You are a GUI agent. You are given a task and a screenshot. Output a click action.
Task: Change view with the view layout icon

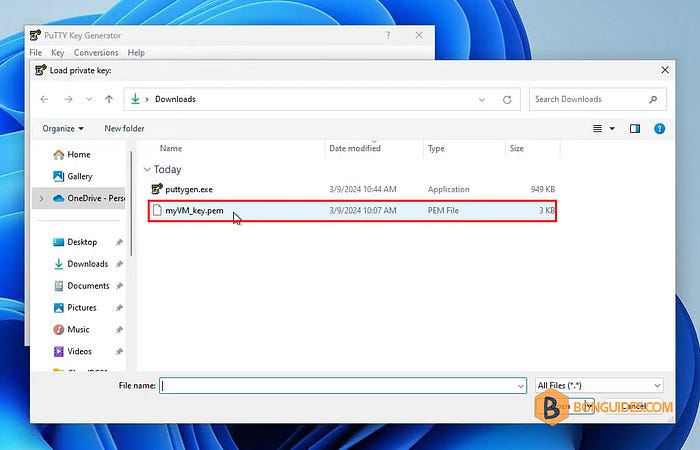point(597,129)
